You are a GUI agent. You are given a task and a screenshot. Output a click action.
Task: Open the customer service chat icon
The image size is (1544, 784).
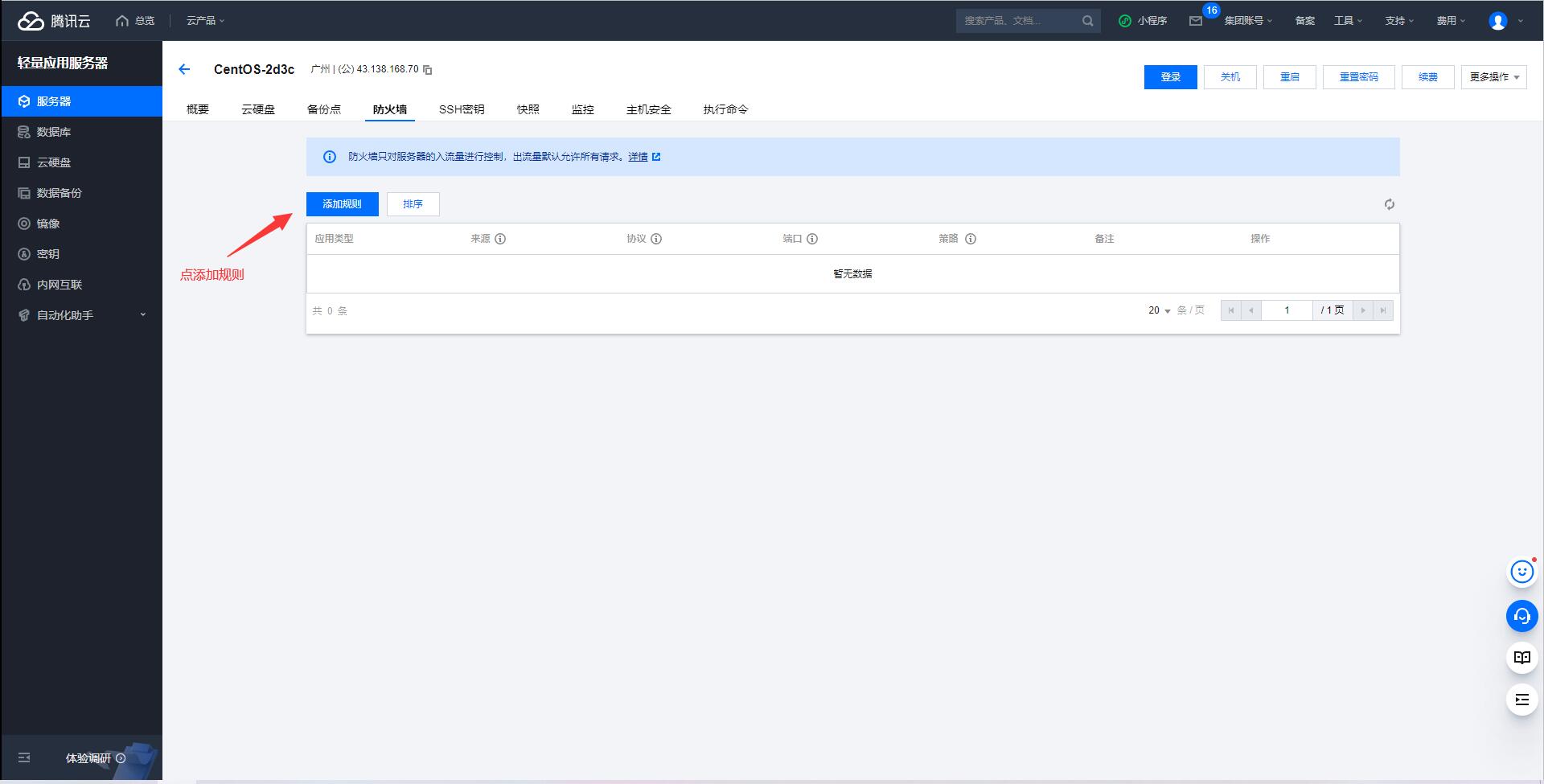click(x=1521, y=616)
